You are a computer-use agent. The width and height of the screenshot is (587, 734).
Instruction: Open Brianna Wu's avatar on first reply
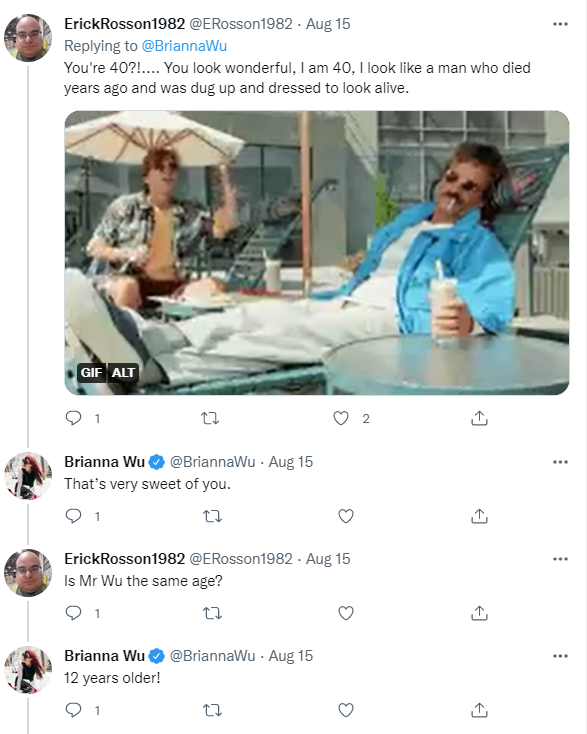click(x=28, y=476)
